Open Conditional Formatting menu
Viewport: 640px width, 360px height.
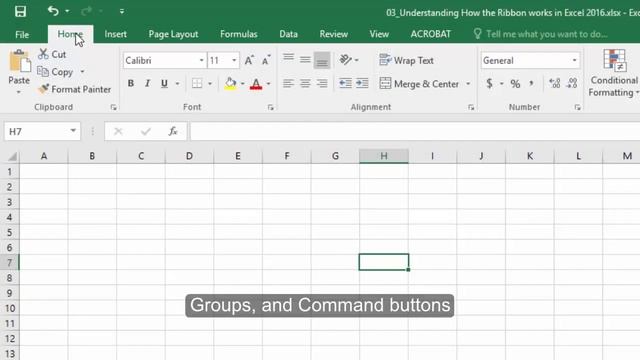point(614,73)
